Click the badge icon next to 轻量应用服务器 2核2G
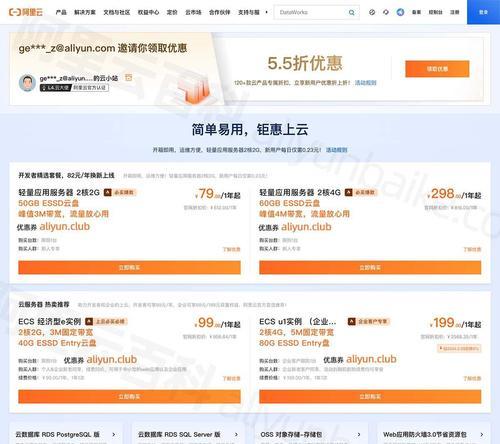 click(107, 192)
